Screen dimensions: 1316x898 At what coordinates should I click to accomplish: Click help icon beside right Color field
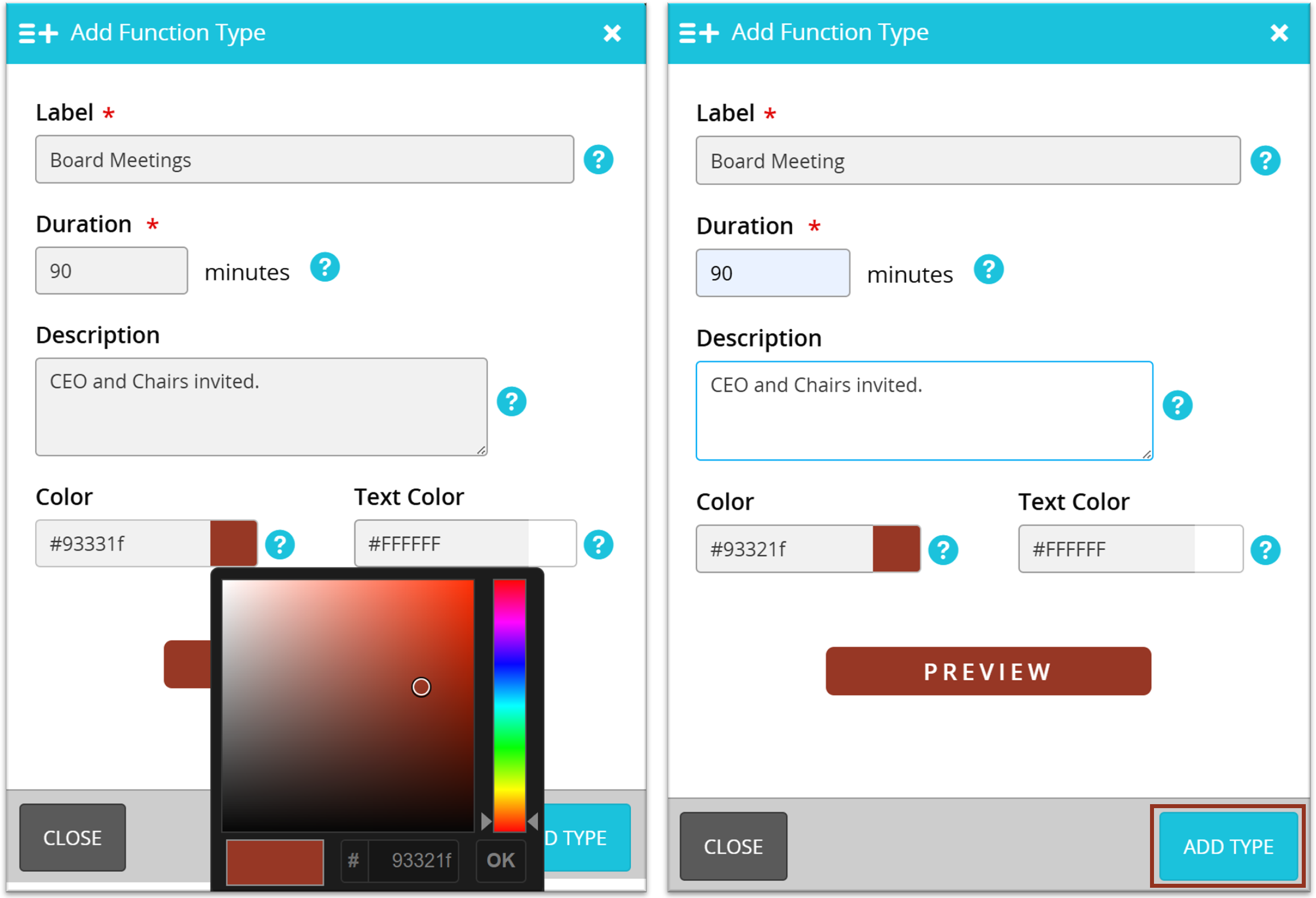point(943,550)
